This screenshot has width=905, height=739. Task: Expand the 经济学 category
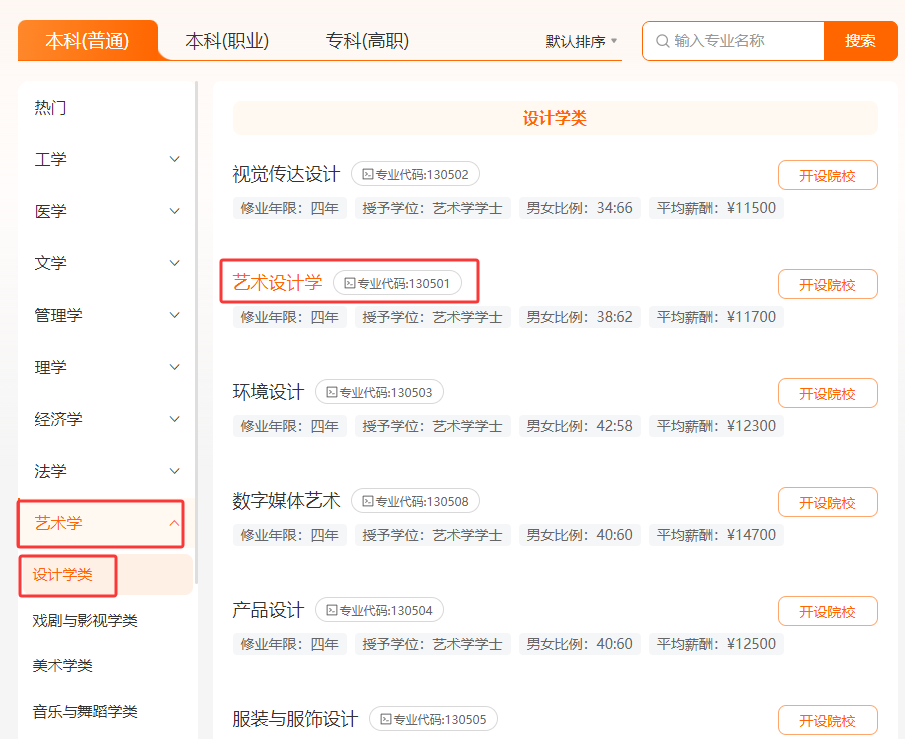point(174,419)
